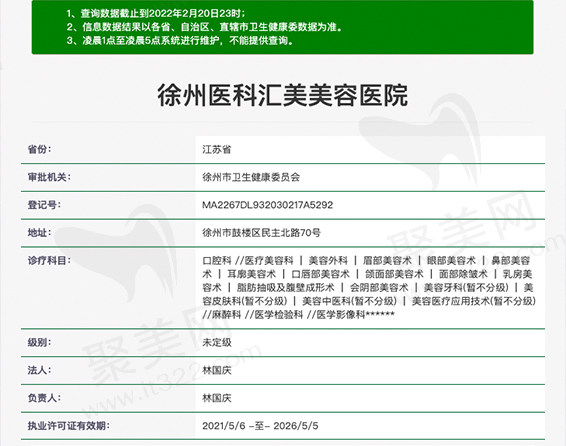Click 医学检验科 in the department list
The width and height of the screenshot is (566, 446).
click(x=279, y=315)
